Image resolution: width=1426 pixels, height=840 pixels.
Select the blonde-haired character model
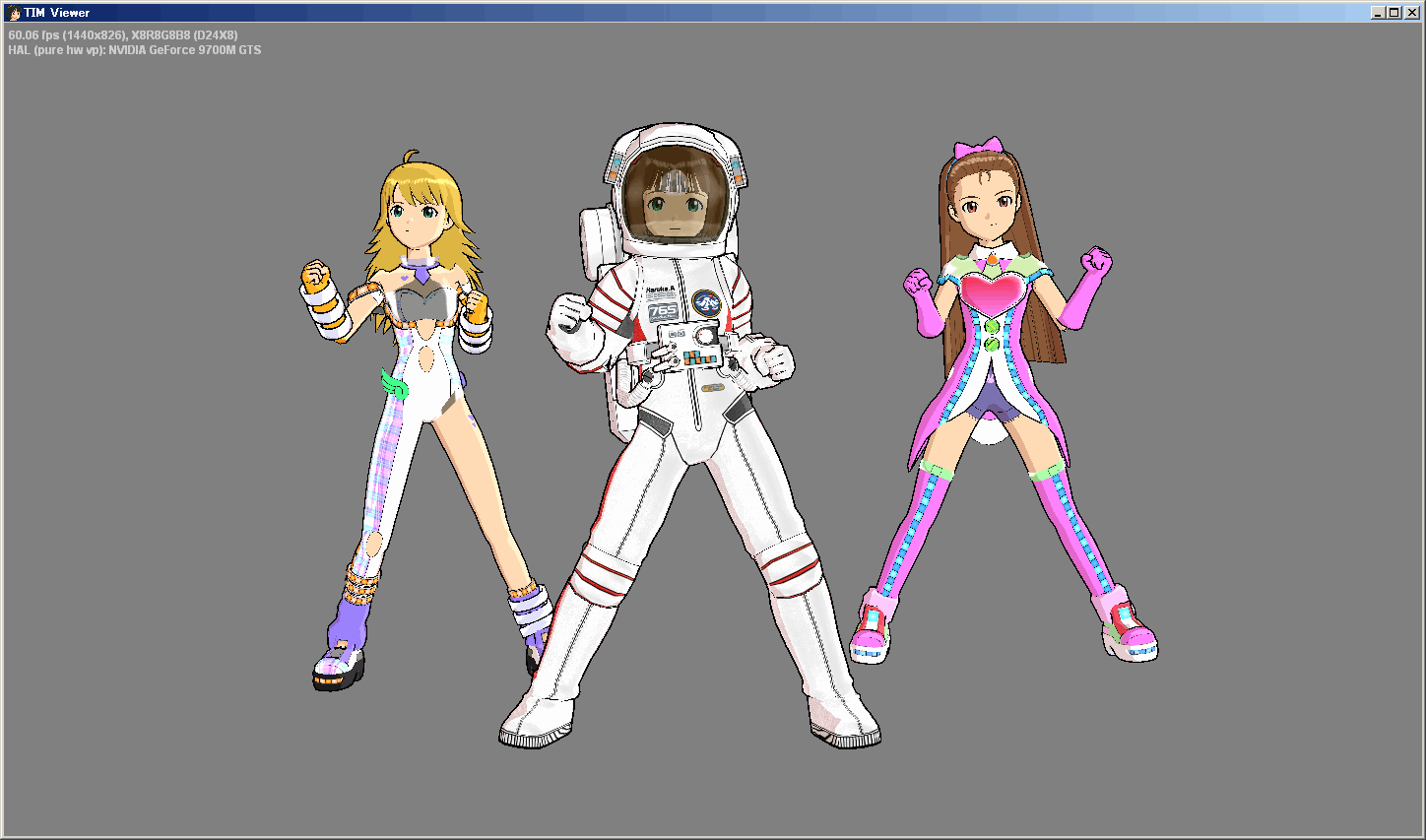425,421
